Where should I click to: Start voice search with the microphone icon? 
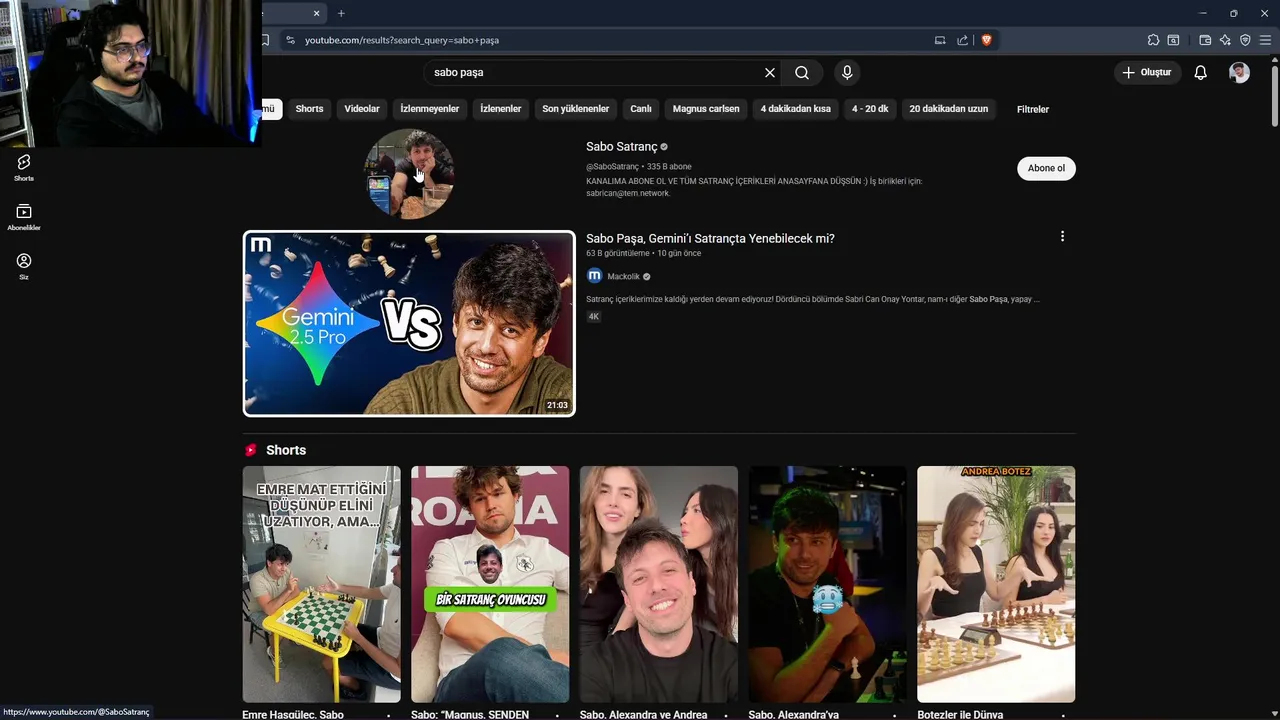847,72
